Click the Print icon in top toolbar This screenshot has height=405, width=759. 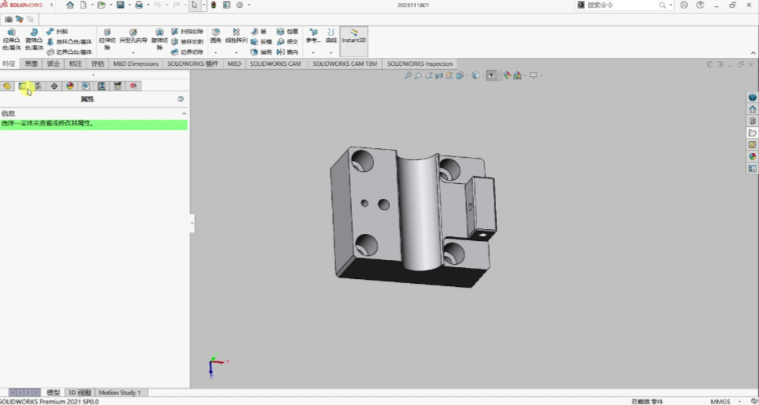141,6
